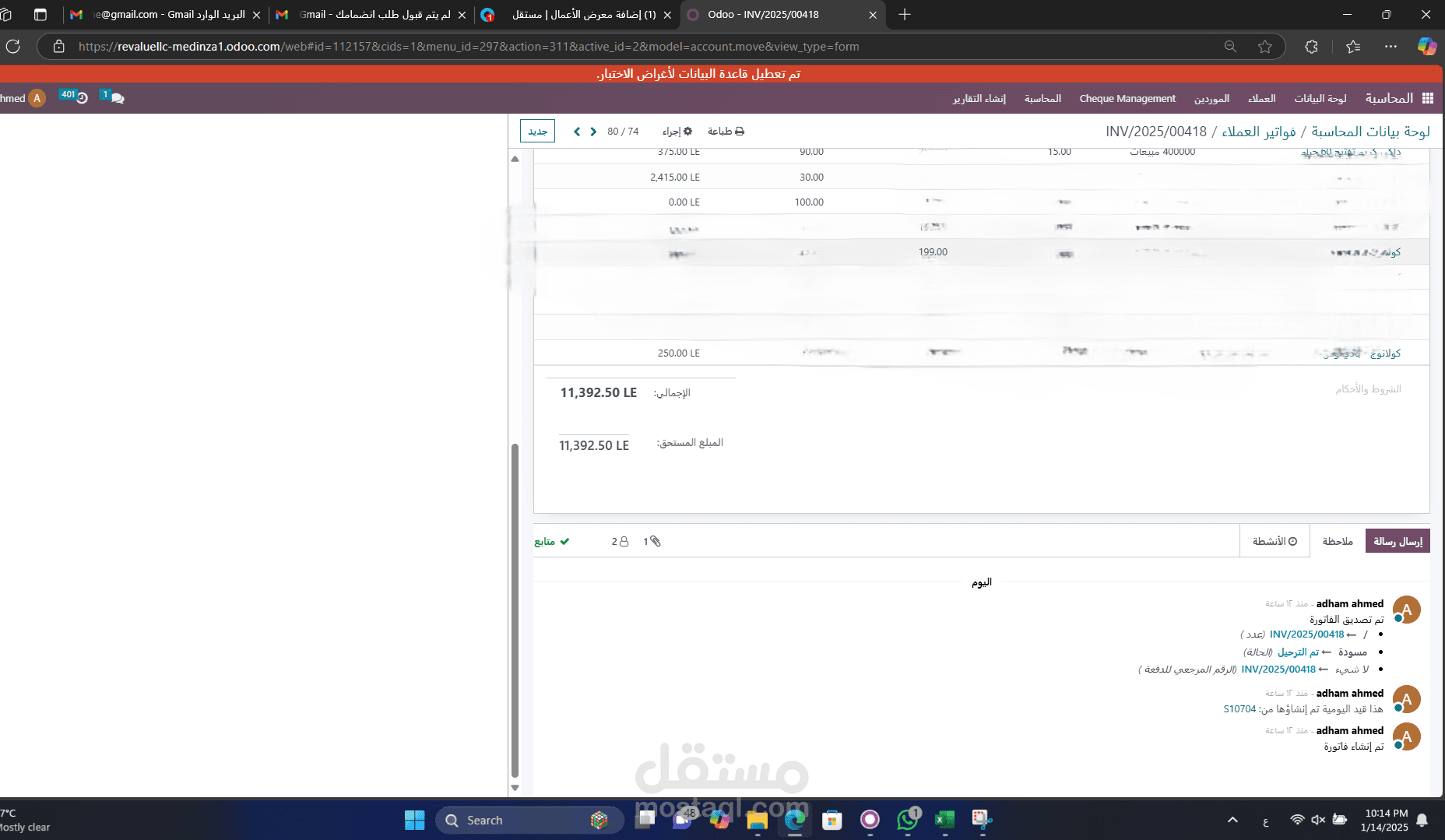This screenshot has height=840, width=1445.
Task: Open the main المحاسبة app title
Action: pyautogui.click(x=1389, y=98)
